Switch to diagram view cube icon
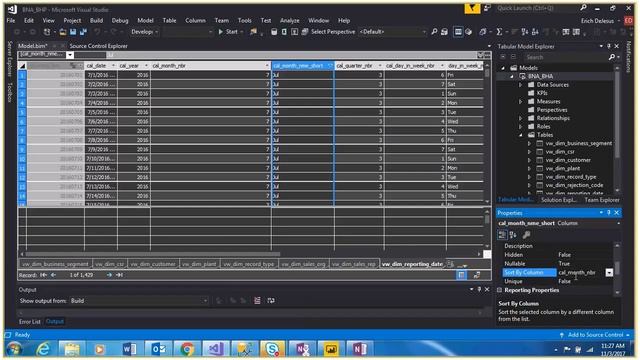 (x=469, y=32)
